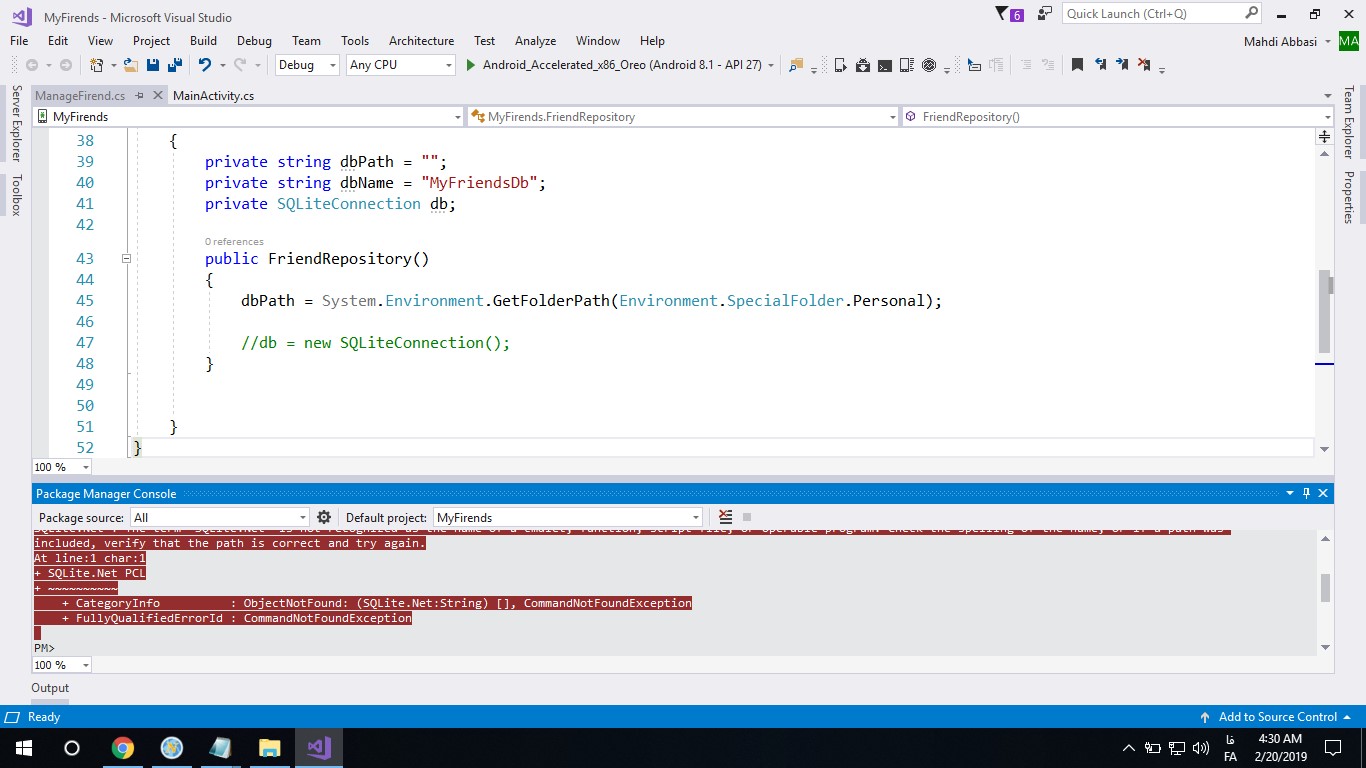Click the Undo arrow icon
This screenshot has width=1366, height=768.
[x=204, y=65]
